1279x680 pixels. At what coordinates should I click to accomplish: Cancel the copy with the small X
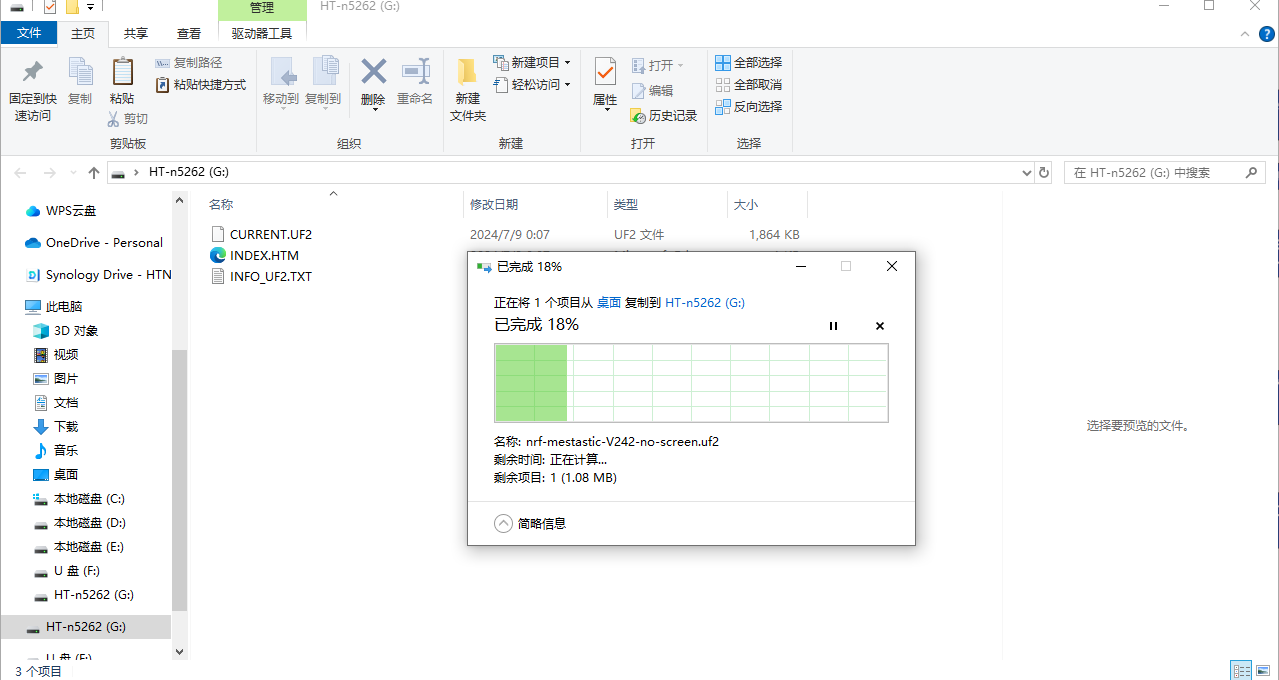click(x=880, y=326)
